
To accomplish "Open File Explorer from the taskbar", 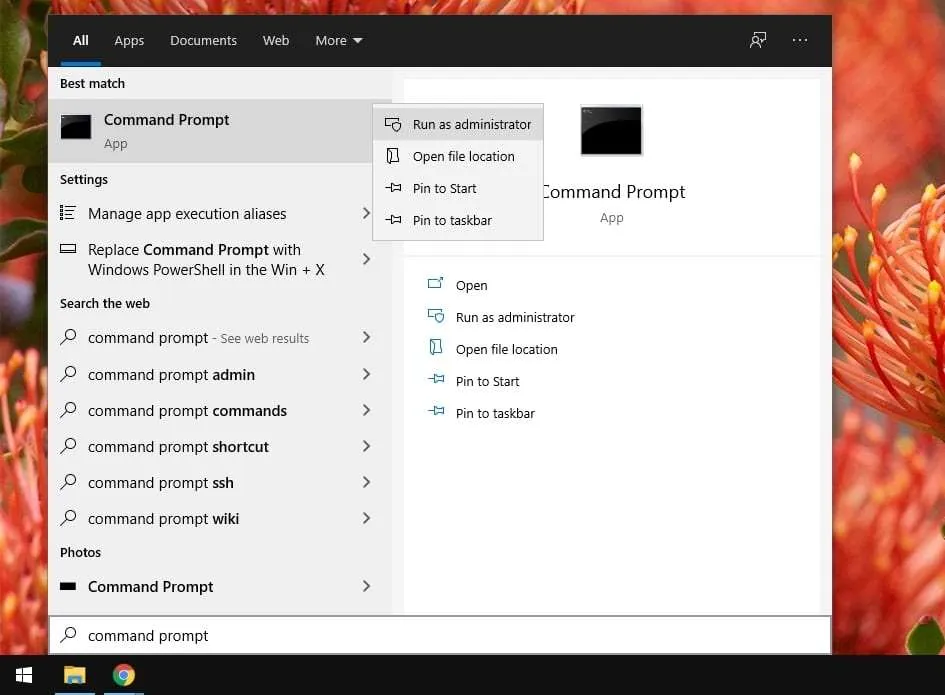I will pyautogui.click(x=75, y=675).
